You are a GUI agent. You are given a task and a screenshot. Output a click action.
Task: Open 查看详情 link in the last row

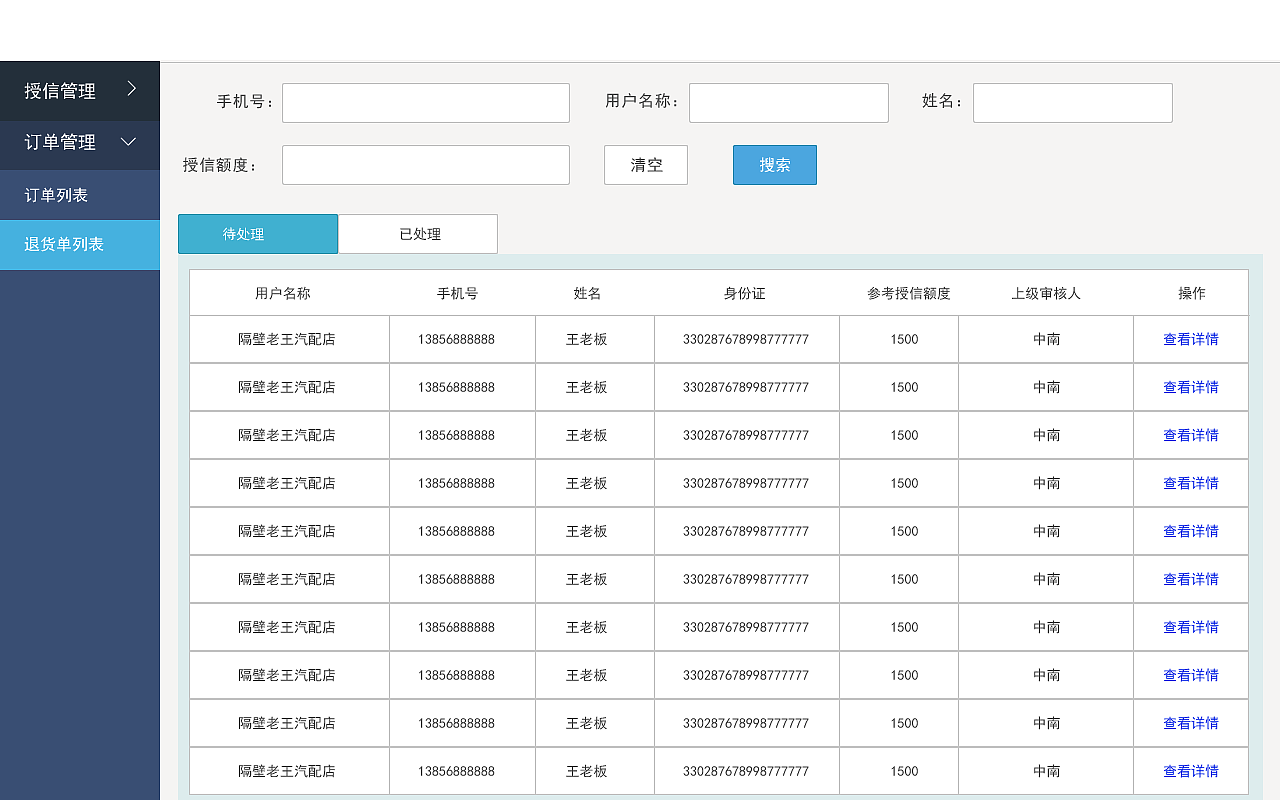tap(1191, 771)
